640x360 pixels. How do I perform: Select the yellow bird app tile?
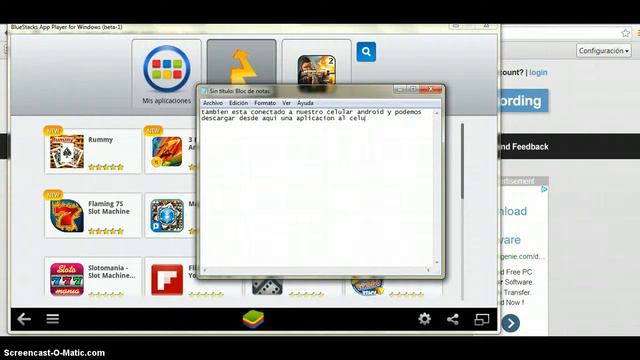click(242, 62)
